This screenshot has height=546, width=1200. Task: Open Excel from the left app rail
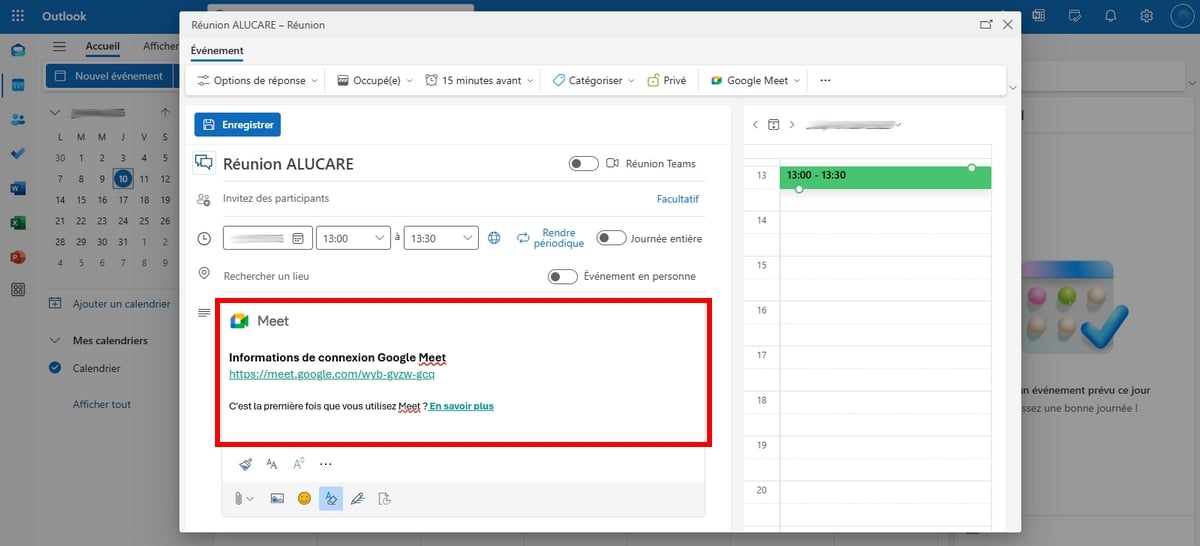click(x=17, y=222)
